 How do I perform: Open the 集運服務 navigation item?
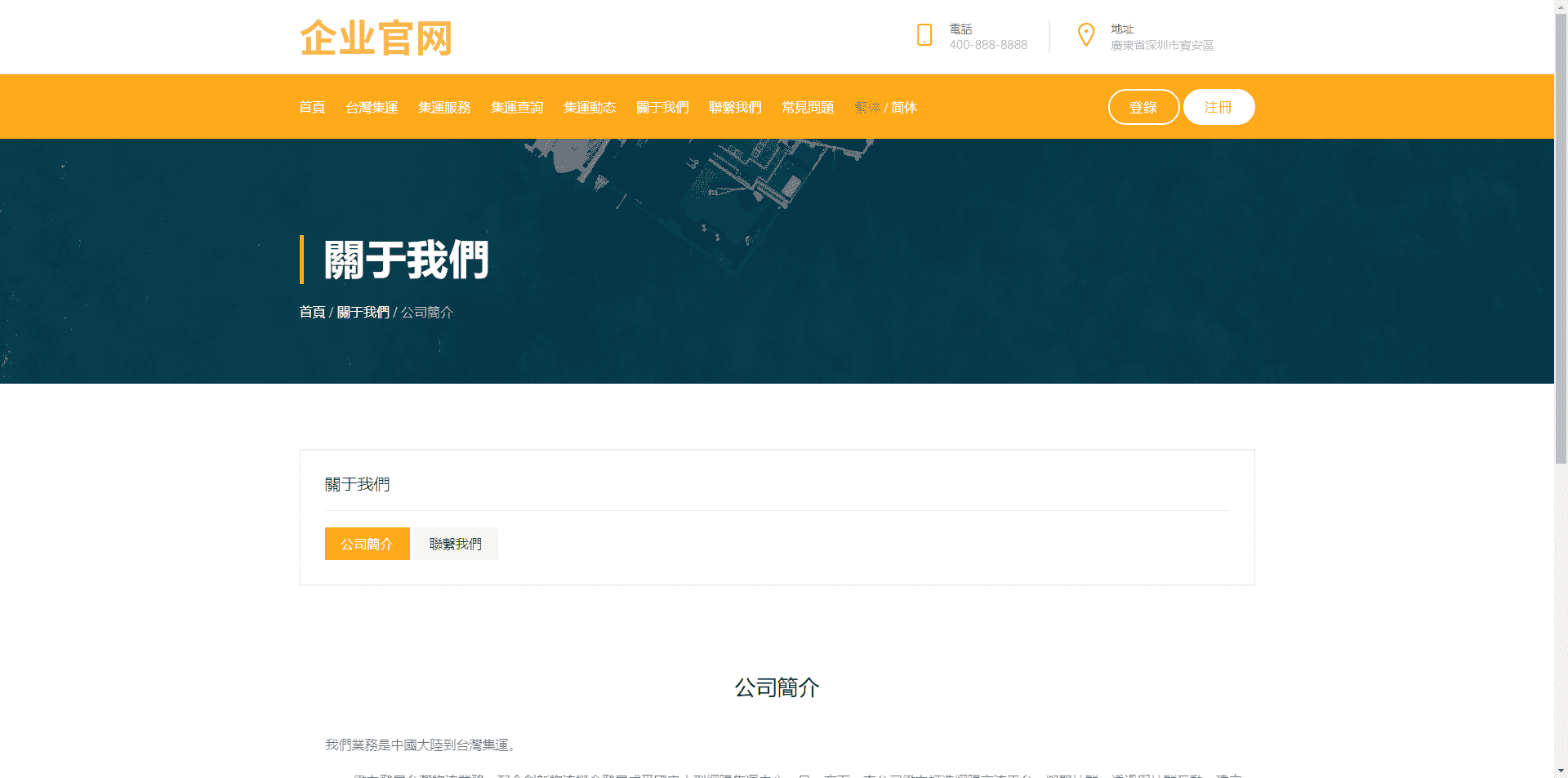pos(444,107)
